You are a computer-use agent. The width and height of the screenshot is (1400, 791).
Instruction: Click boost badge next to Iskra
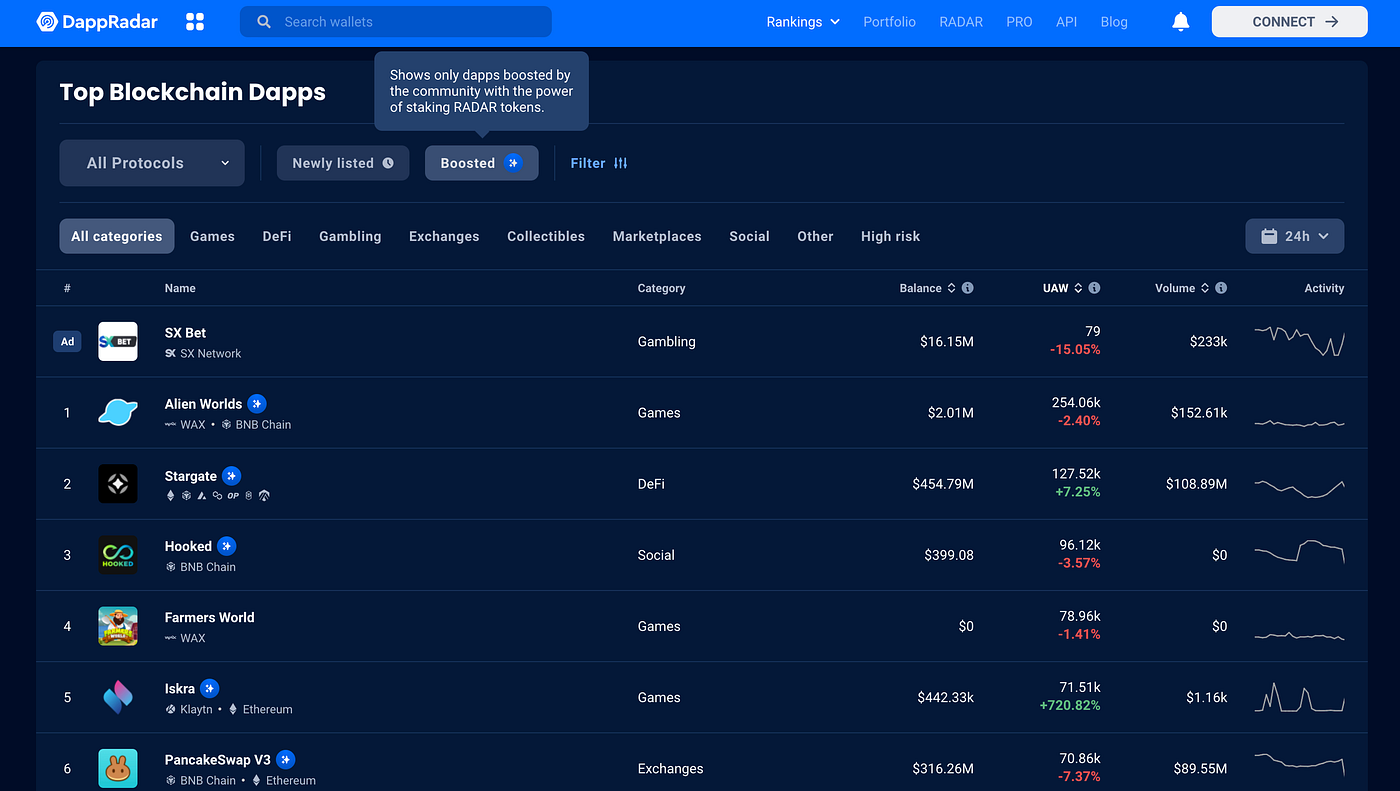tap(209, 688)
